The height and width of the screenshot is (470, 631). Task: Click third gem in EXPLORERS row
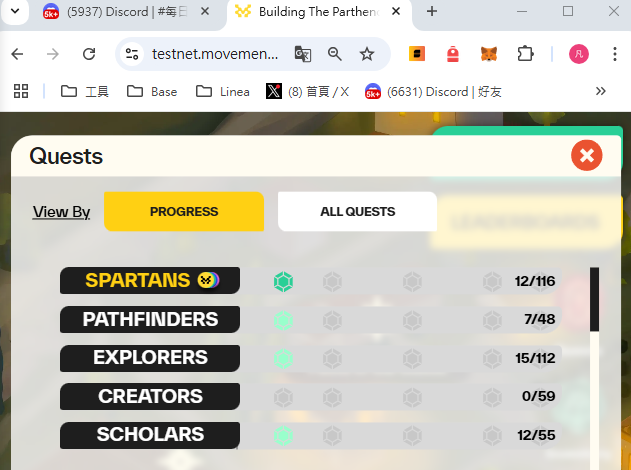tap(412, 359)
